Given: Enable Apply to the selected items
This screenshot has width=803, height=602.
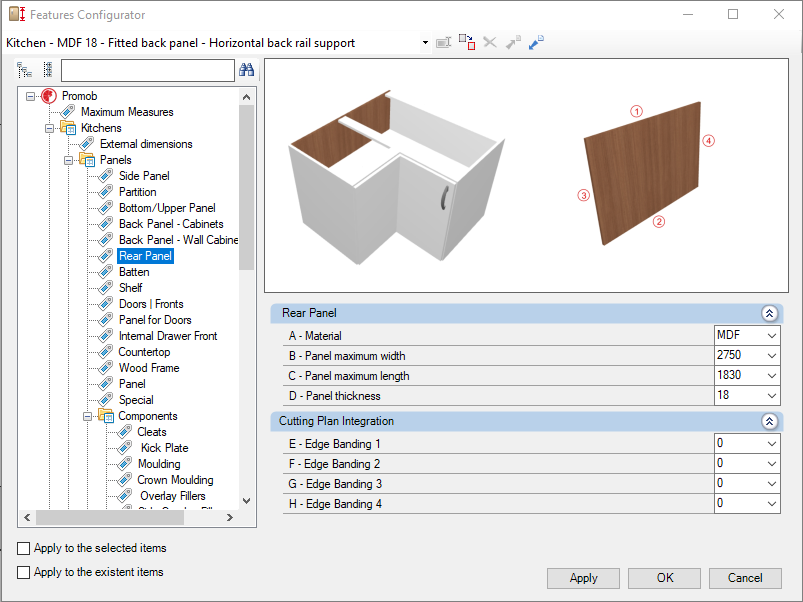Looking at the screenshot, I should [24, 548].
